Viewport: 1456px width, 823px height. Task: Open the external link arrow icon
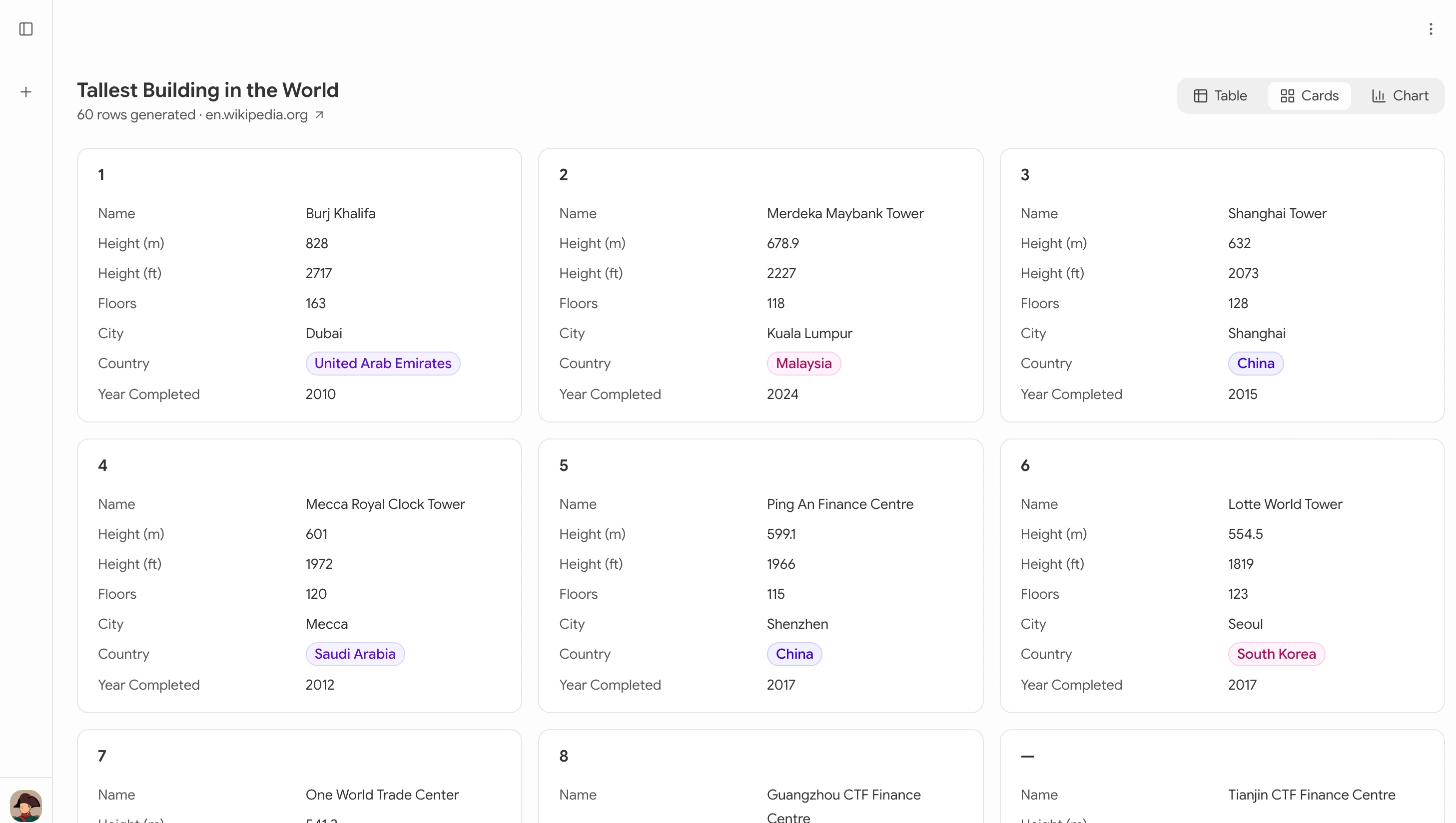coord(319,115)
